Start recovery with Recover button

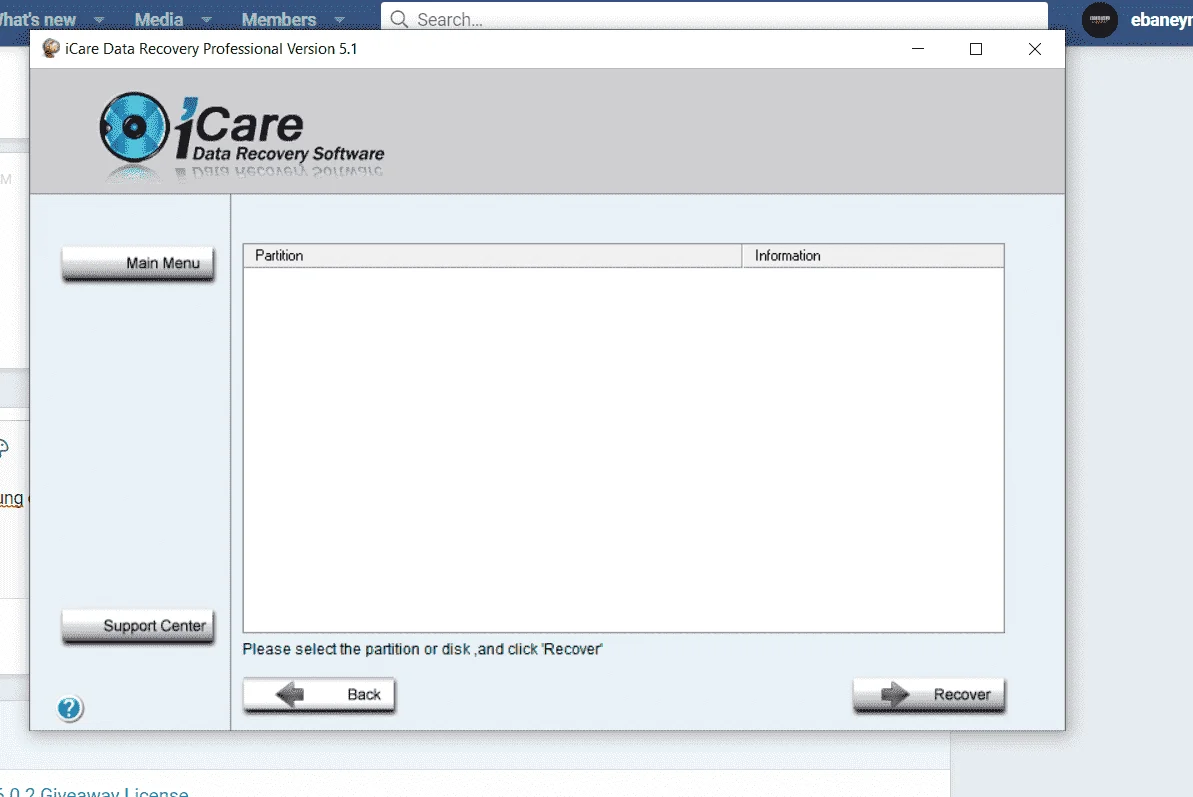click(x=929, y=694)
